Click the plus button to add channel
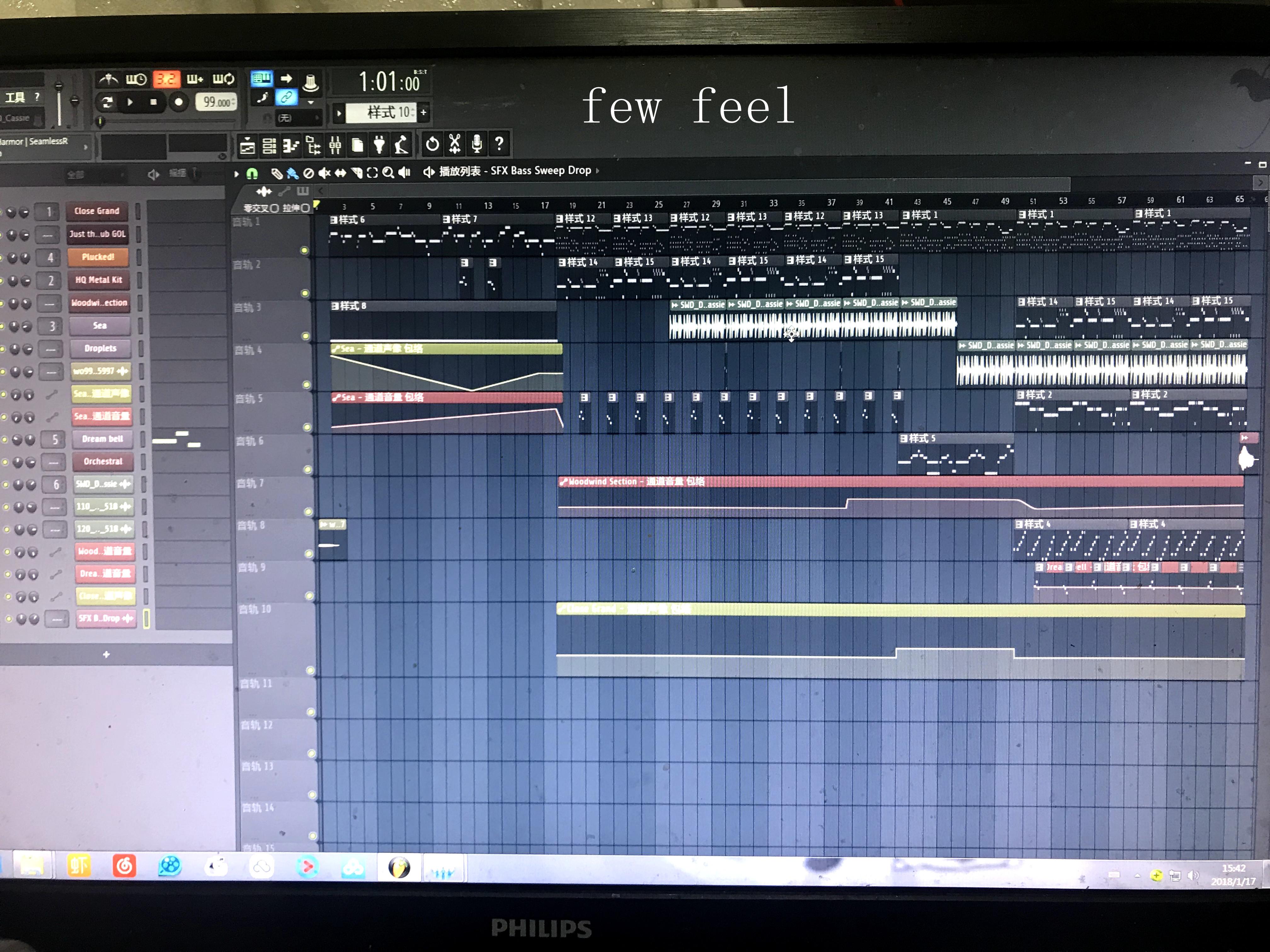This screenshot has height=952, width=1270. pyautogui.click(x=106, y=655)
